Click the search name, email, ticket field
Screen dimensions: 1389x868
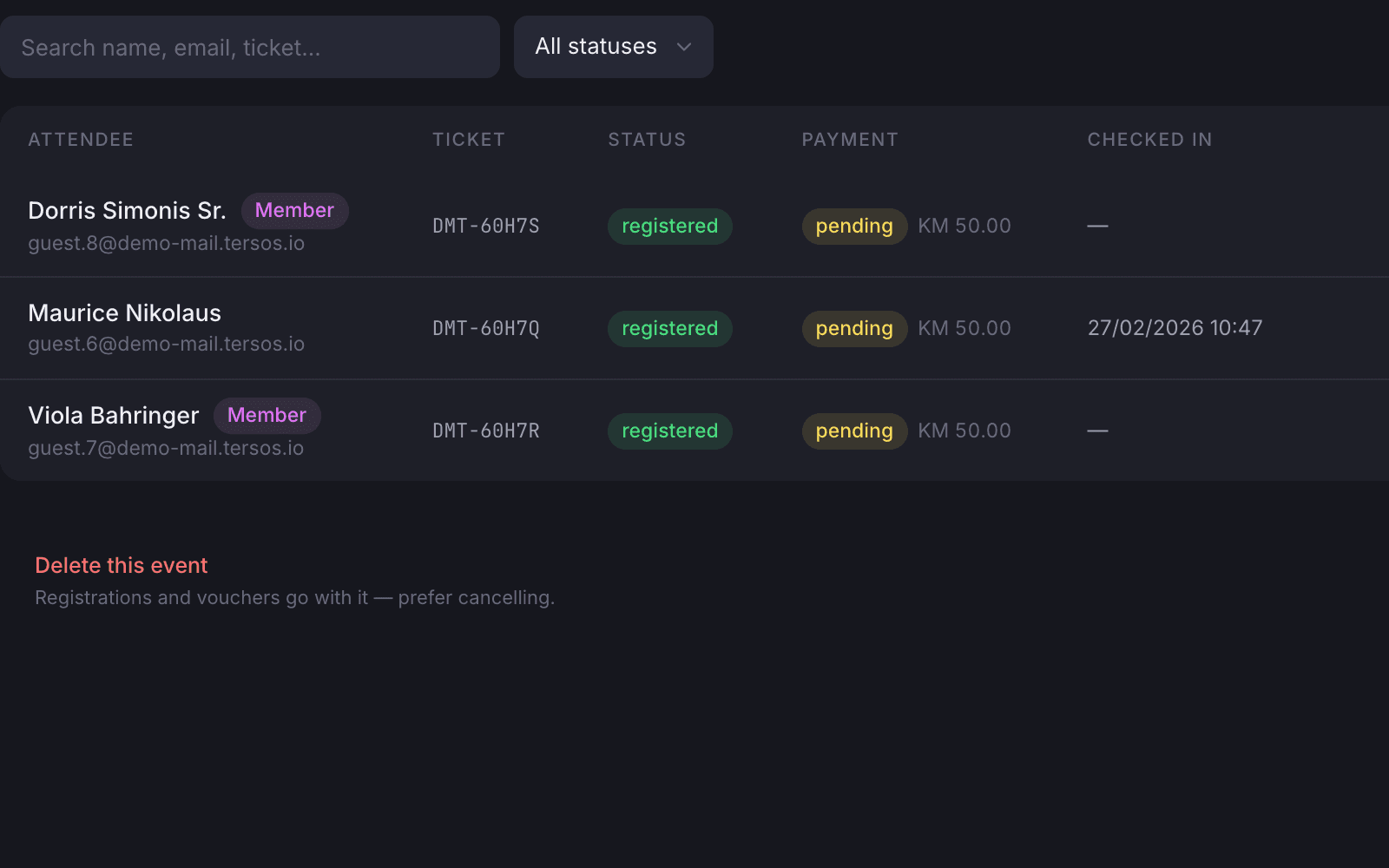coord(250,47)
